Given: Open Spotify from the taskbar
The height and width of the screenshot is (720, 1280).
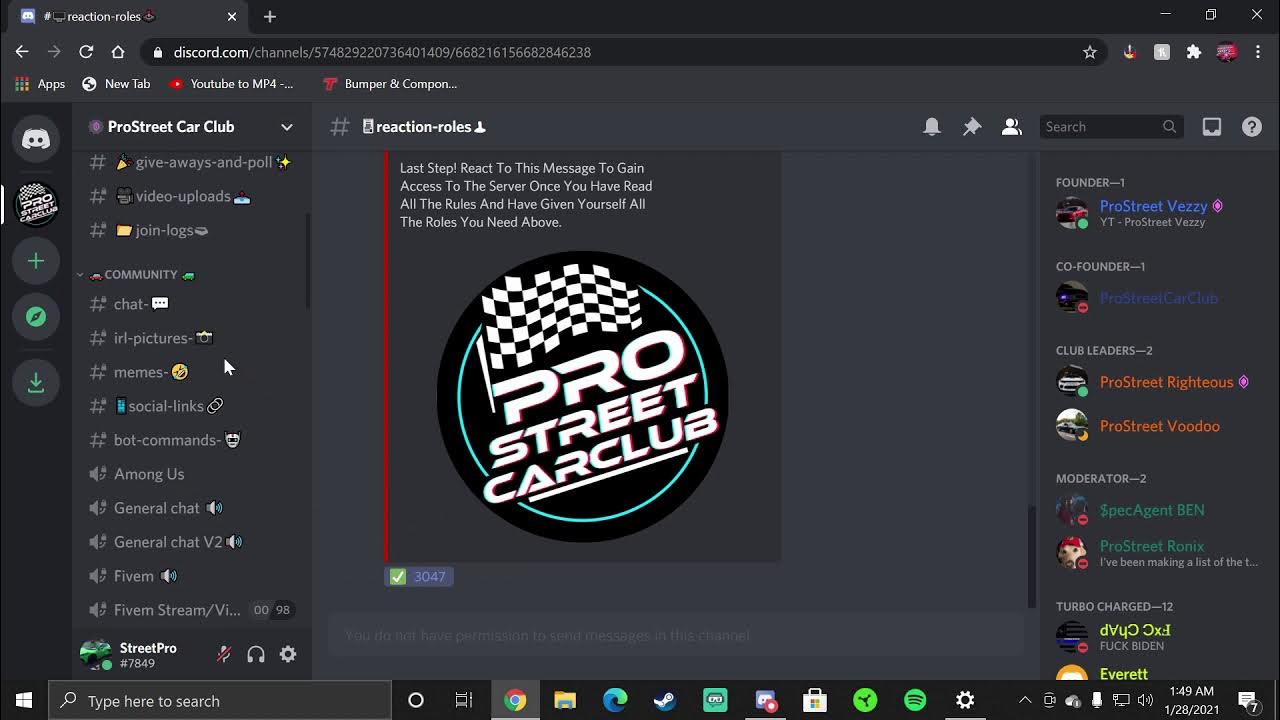Looking at the screenshot, I should [x=915, y=700].
